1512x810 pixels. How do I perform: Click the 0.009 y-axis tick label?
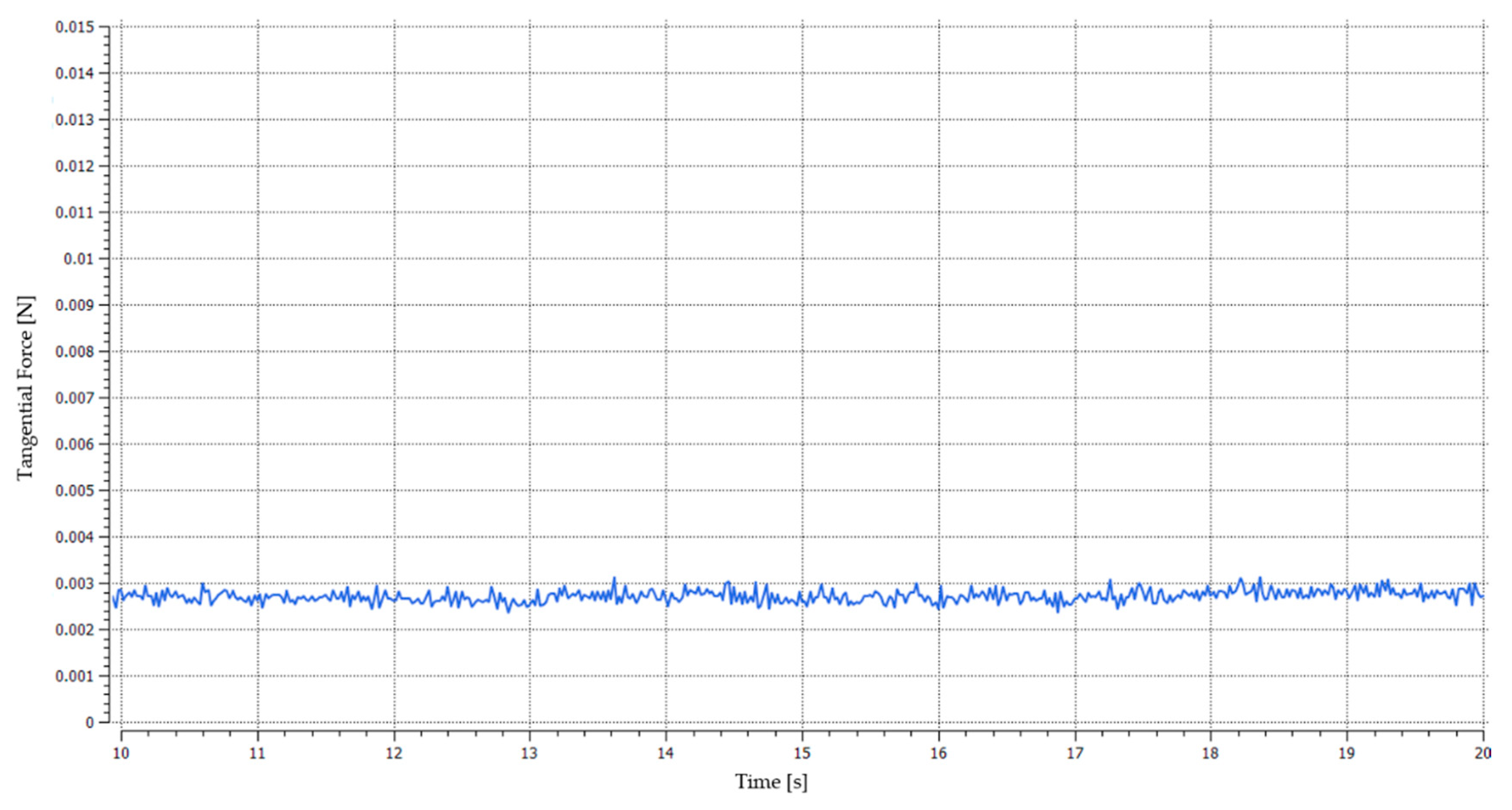(x=74, y=305)
